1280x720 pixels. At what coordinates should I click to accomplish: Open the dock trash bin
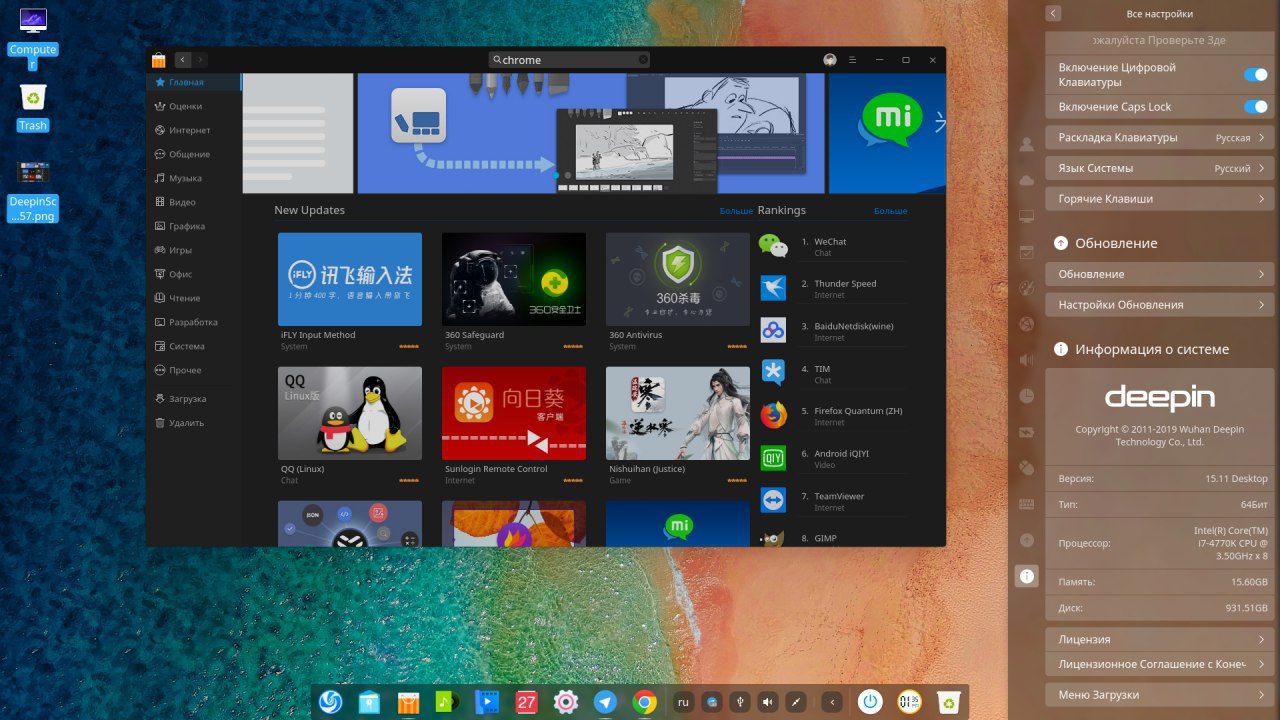tap(949, 702)
